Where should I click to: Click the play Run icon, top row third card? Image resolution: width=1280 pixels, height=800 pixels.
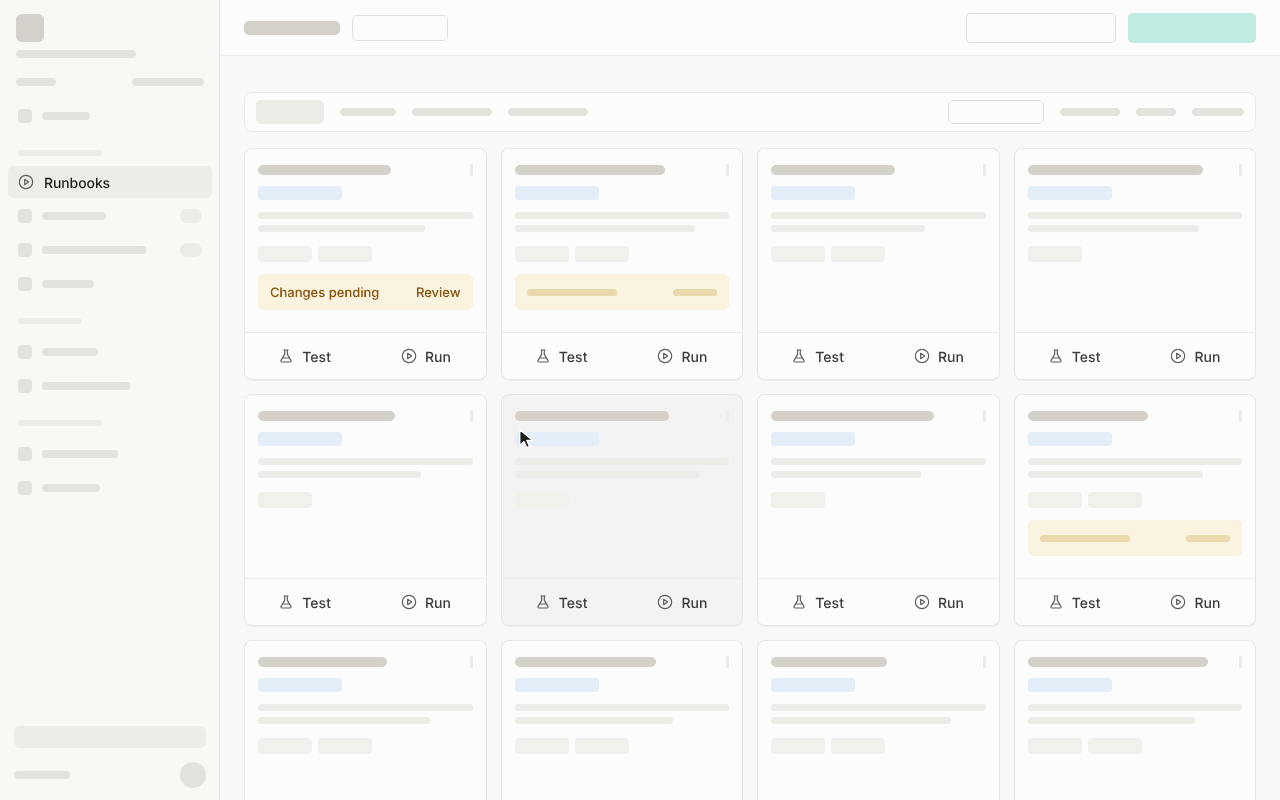pos(922,356)
